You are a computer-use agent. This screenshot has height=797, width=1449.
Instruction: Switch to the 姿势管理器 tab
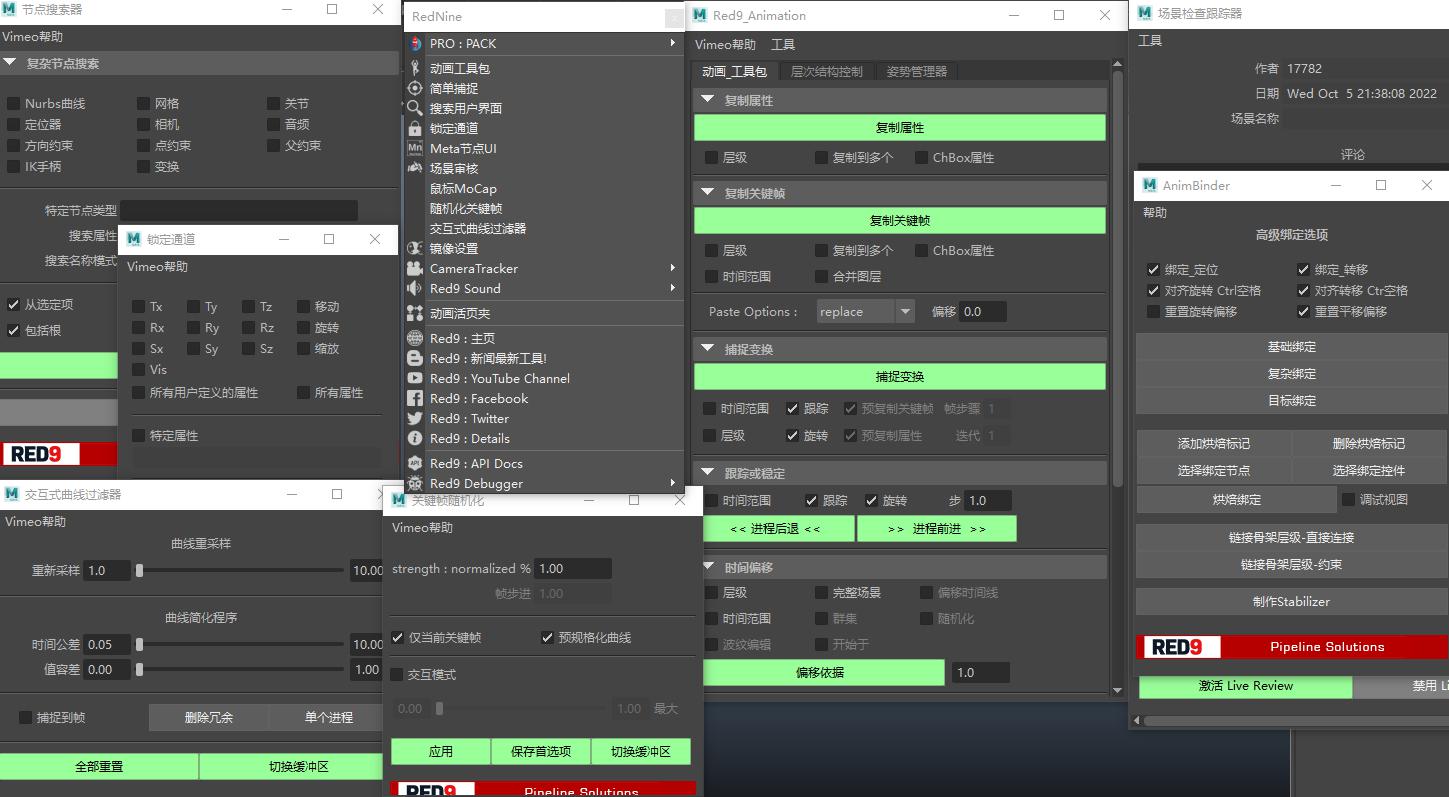click(x=916, y=72)
